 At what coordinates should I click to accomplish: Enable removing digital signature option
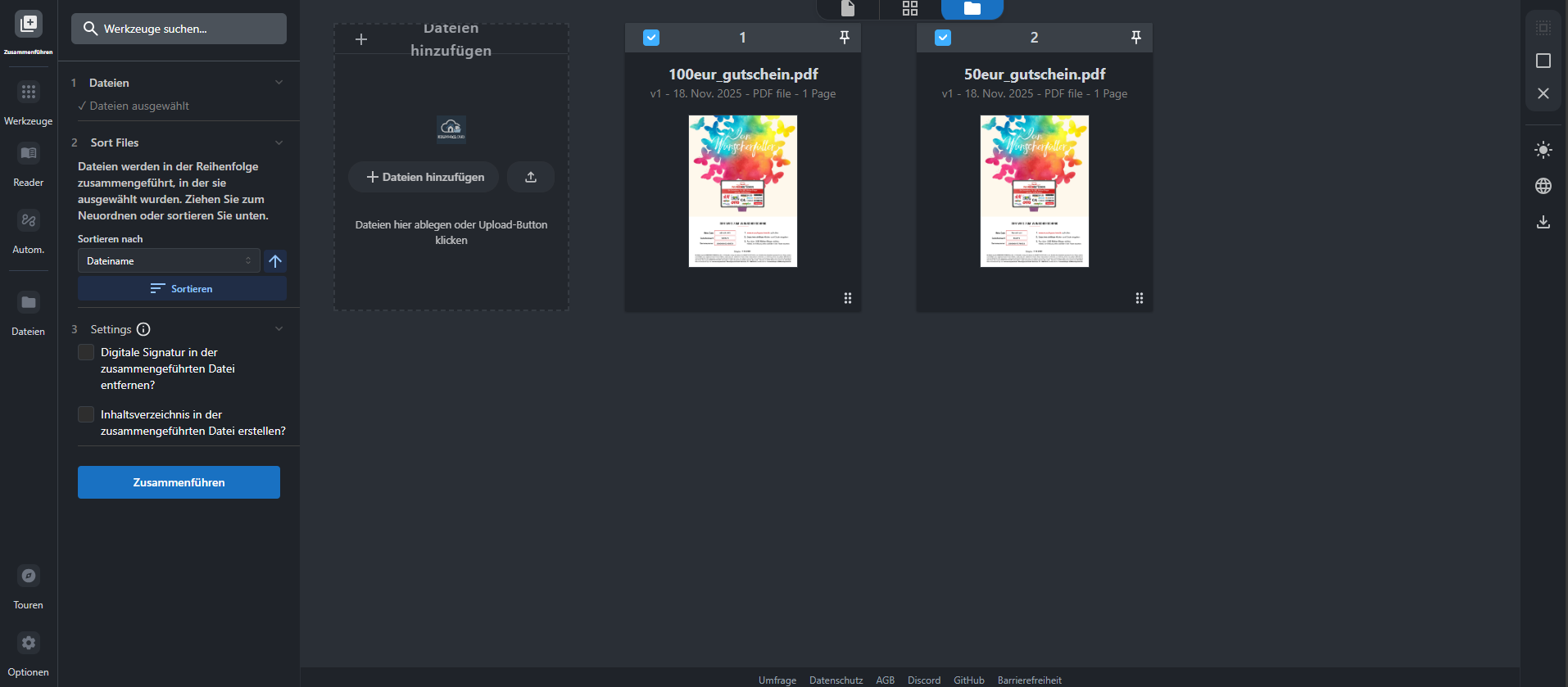click(x=86, y=352)
